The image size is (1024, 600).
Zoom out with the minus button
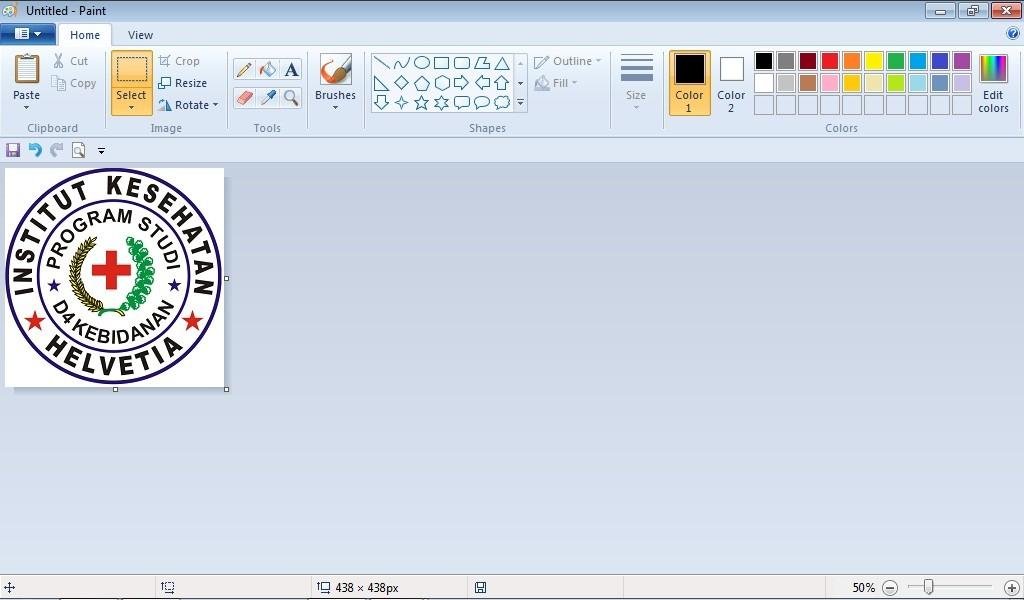click(x=890, y=588)
